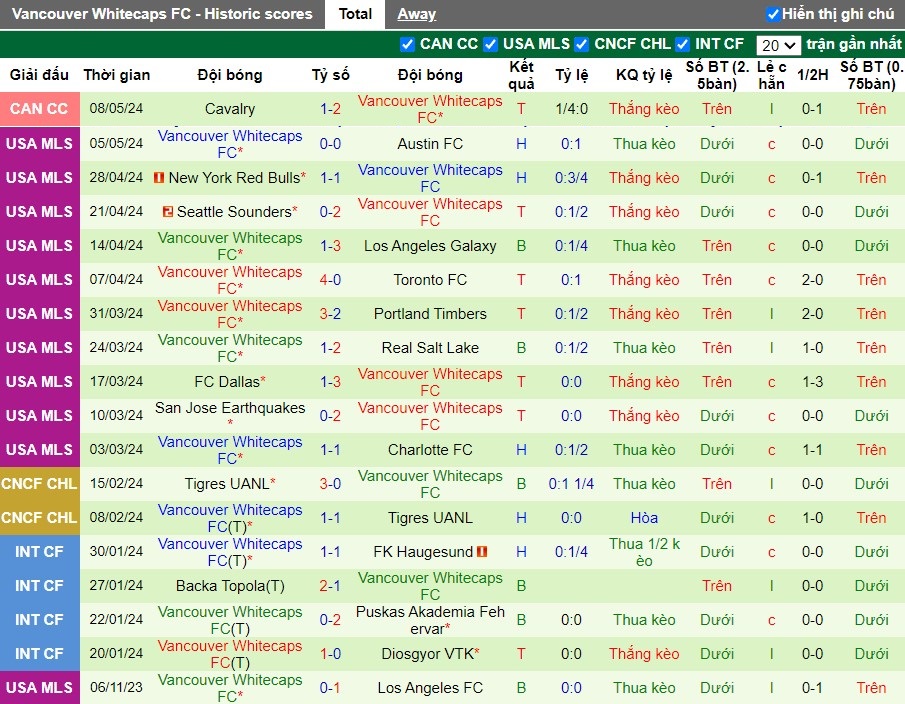This screenshot has width=905, height=704.
Task: Click odds value 0:1 1/4 for Tigres match
Action: pos(571,484)
